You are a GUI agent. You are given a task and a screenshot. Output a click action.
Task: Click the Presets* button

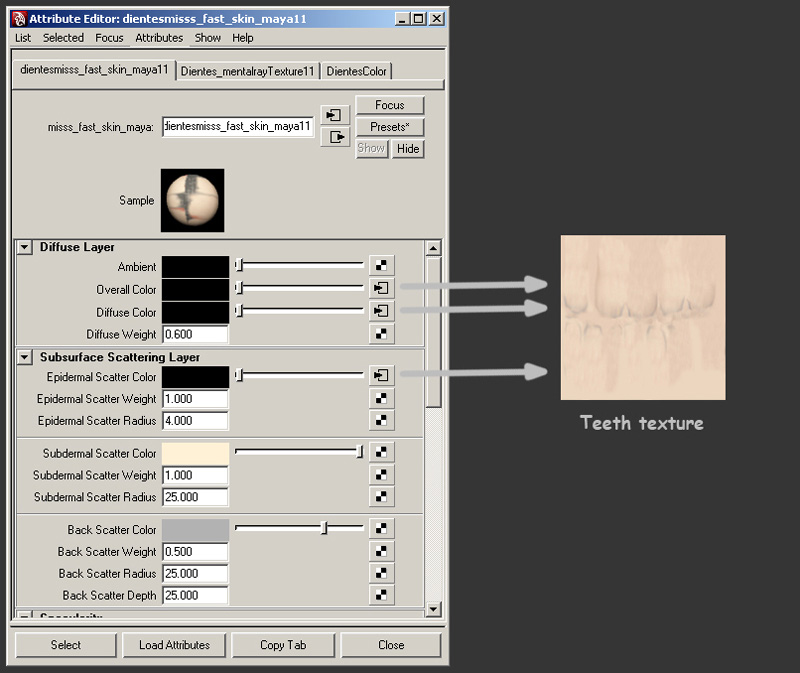390,127
